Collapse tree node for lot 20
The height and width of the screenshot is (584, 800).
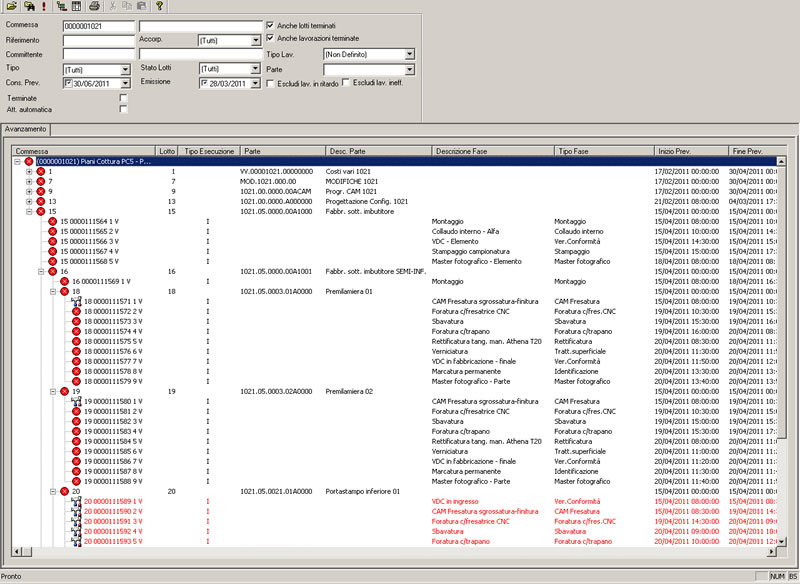pyautogui.click(x=53, y=492)
